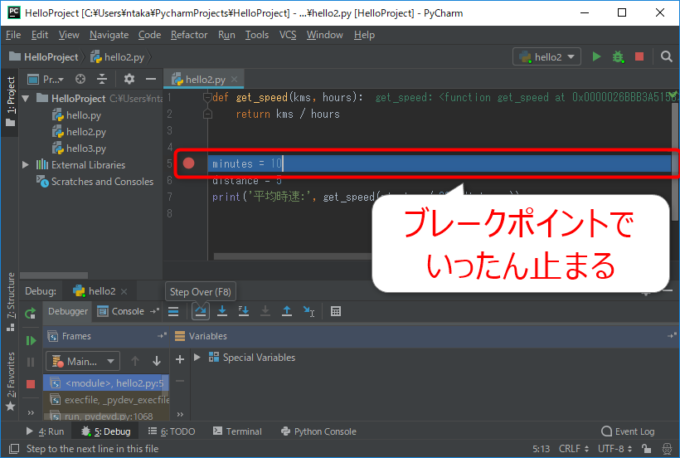The height and width of the screenshot is (458, 680).
Task: Stop the process via top toolbar stop
Action: [639, 56]
